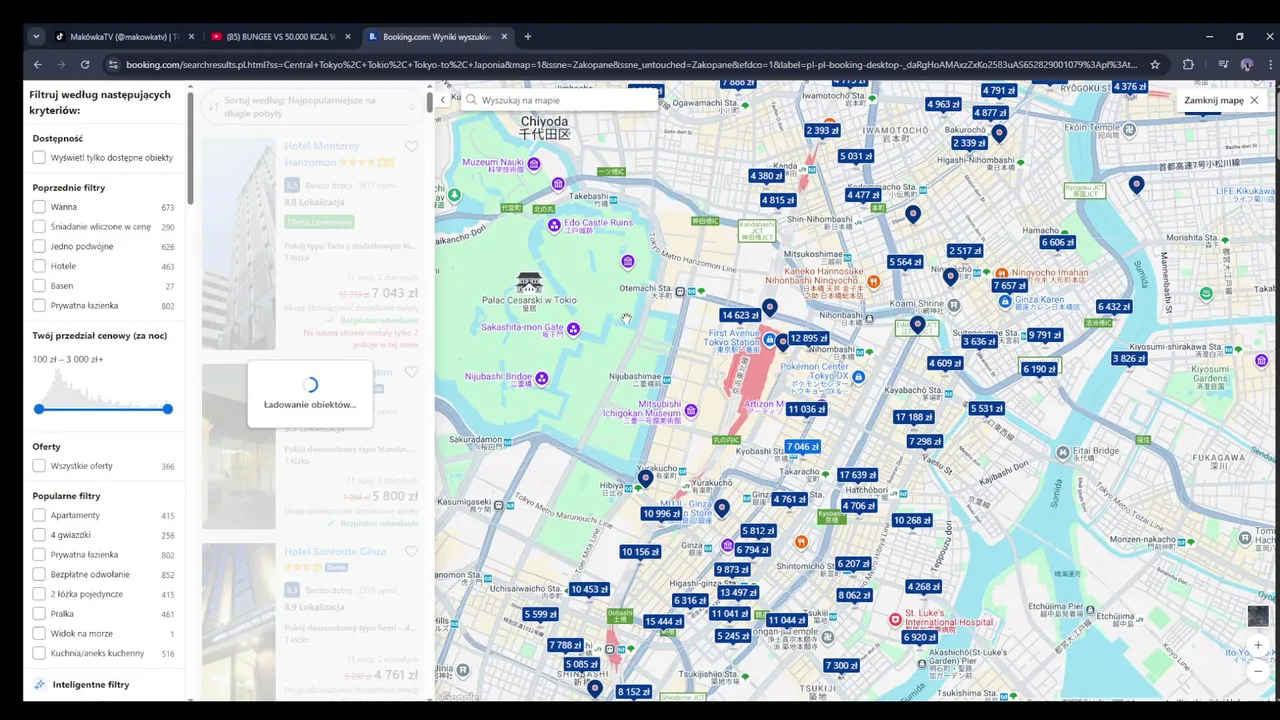Click the 17 188 zł price marker
The width and height of the screenshot is (1280, 720).
tap(913, 417)
